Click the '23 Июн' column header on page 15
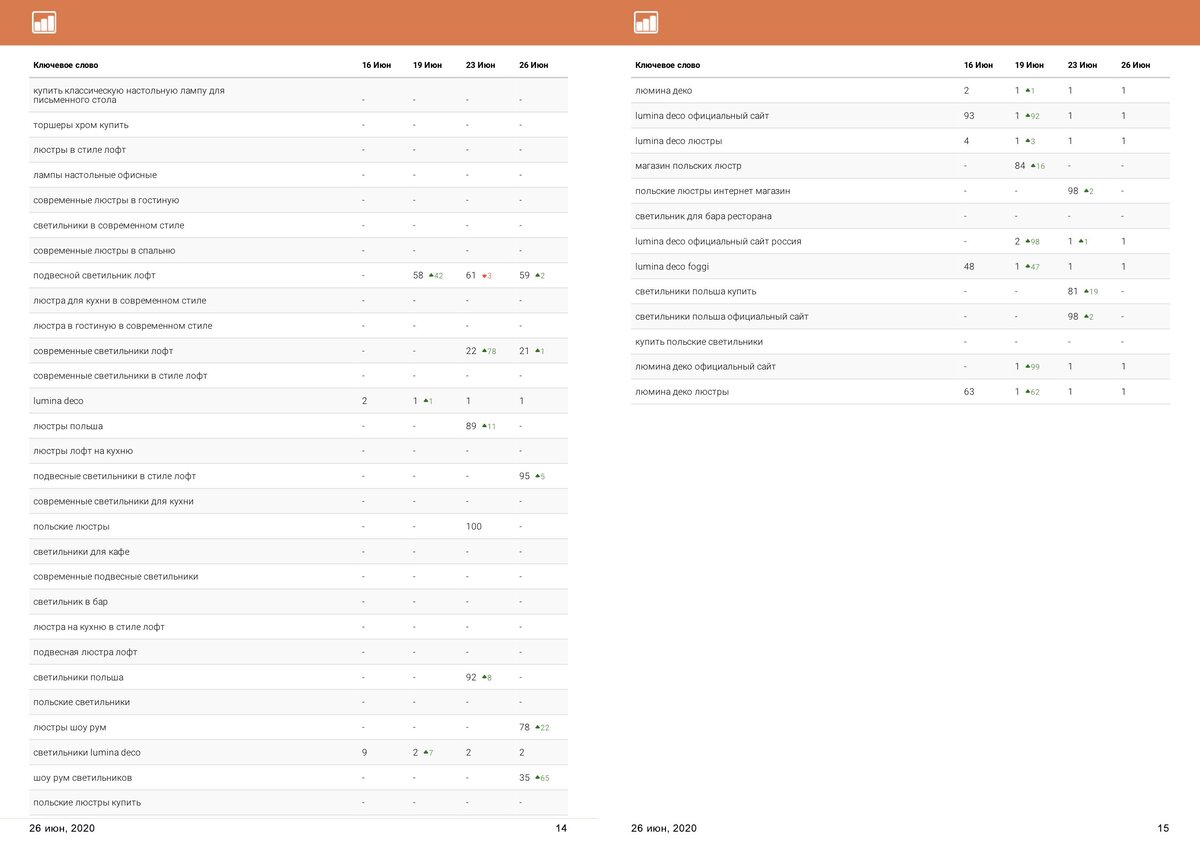 tap(1082, 65)
